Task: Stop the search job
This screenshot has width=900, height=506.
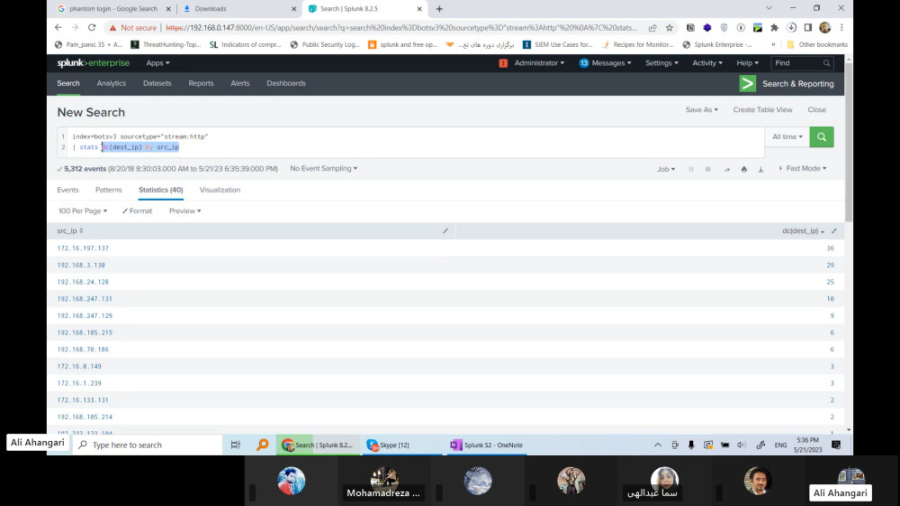Action: coord(708,169)
